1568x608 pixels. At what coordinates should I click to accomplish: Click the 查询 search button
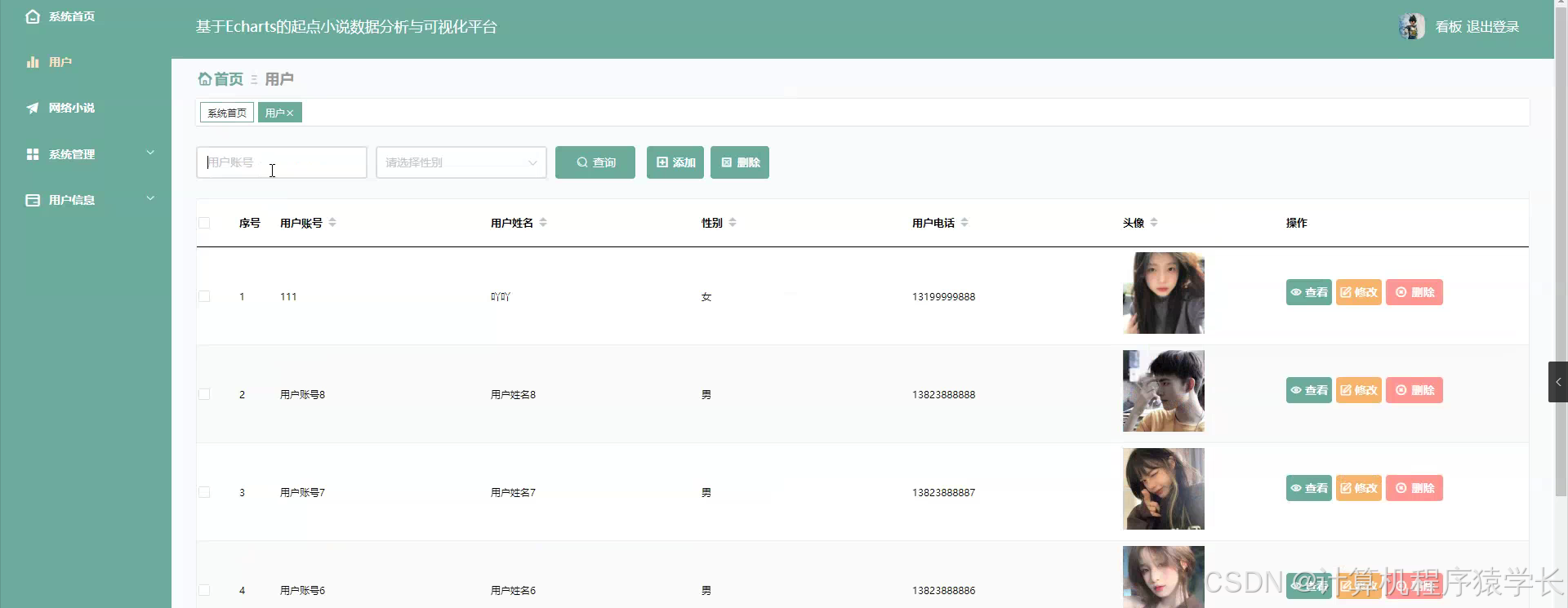(595, 162)
